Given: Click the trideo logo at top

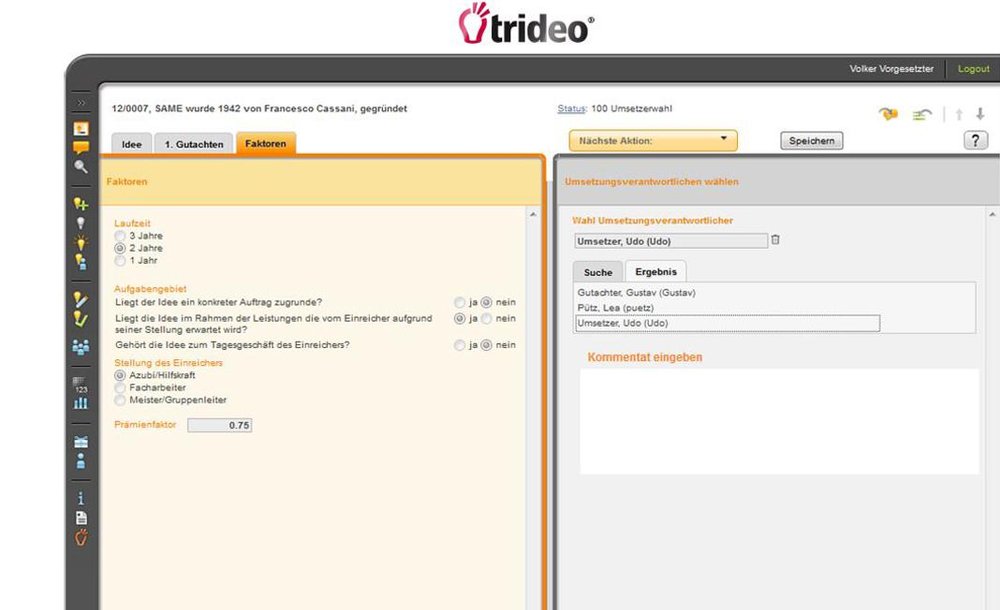Looking at the screenshot, I should point(526,24).
